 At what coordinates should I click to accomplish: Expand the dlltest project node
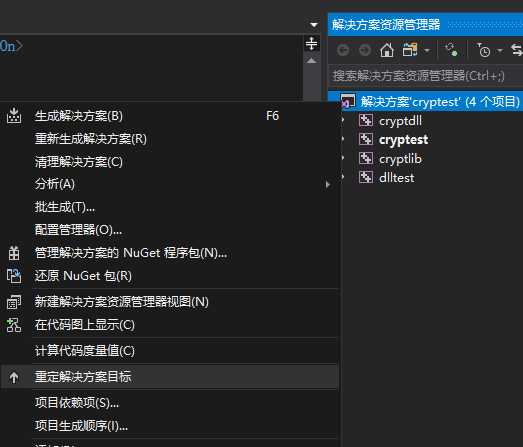(x=343, y=177)
